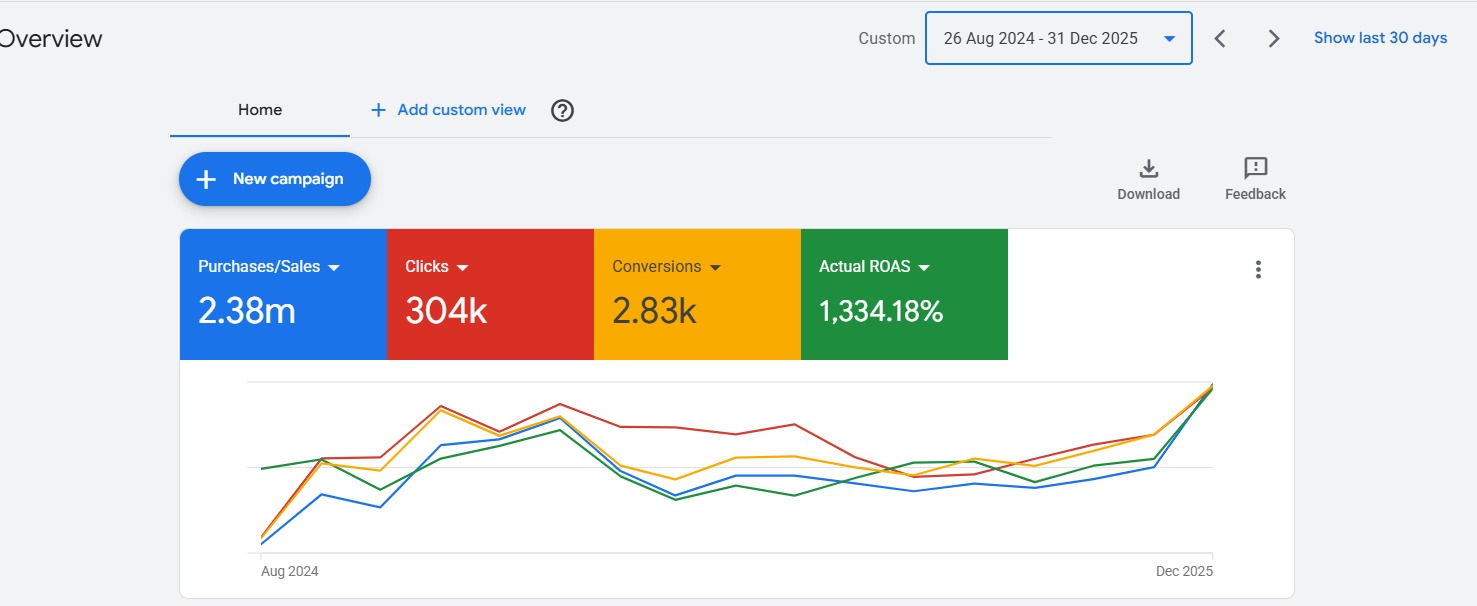
Task: Click the 304k clicks value
Action: point(446,312)
